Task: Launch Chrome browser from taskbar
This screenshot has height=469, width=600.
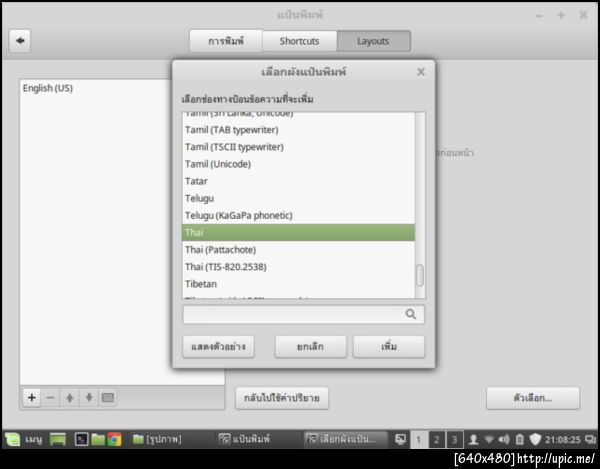Action: (x=114, y=439)
